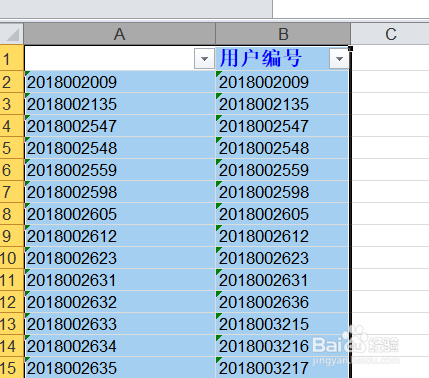Viewport: 429px width, 378px height.
Task: Click cell B14 containing 2018003216
Action: [283, 346]
